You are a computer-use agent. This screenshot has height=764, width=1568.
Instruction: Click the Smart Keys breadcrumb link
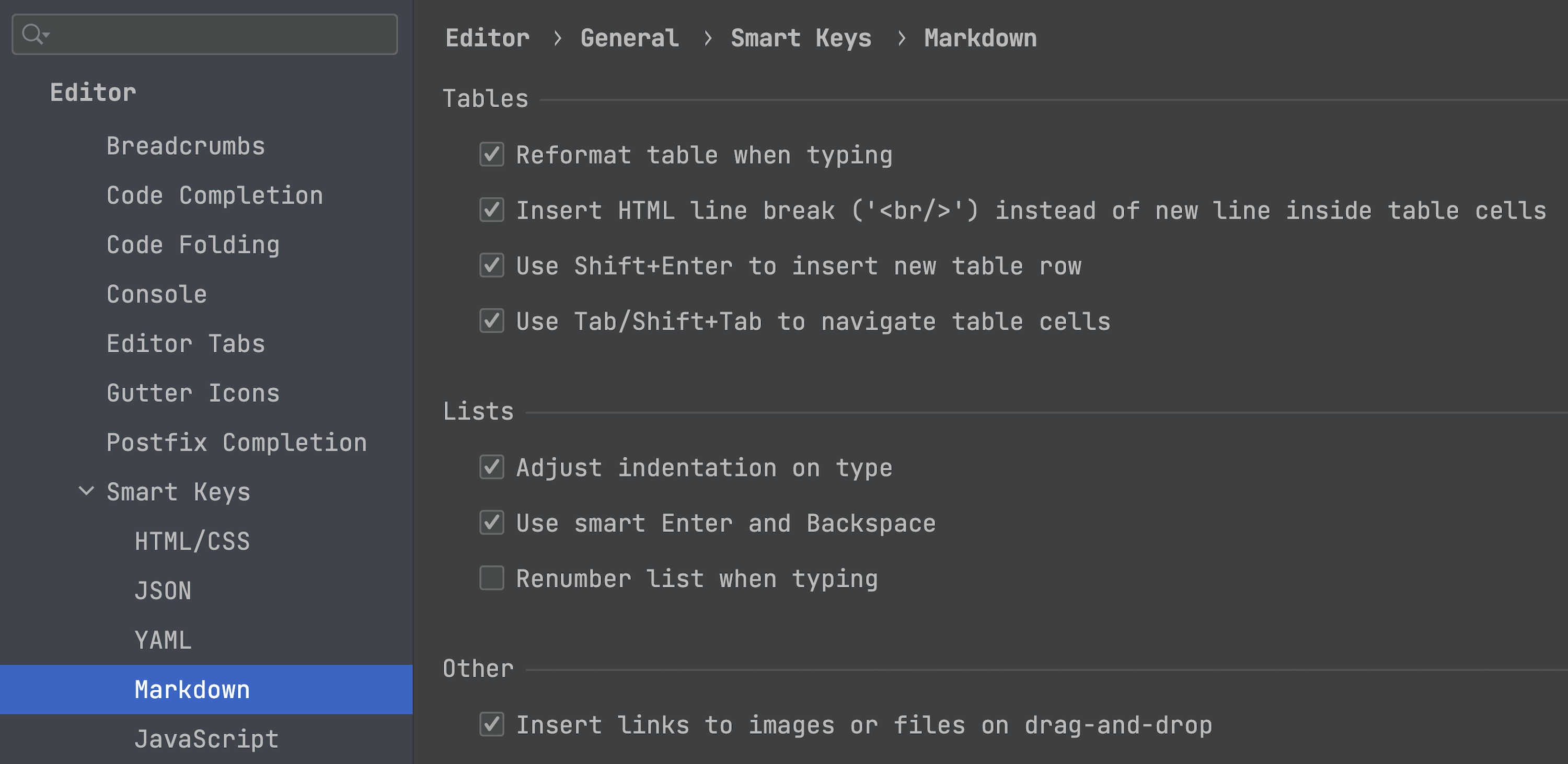(800, 38)
